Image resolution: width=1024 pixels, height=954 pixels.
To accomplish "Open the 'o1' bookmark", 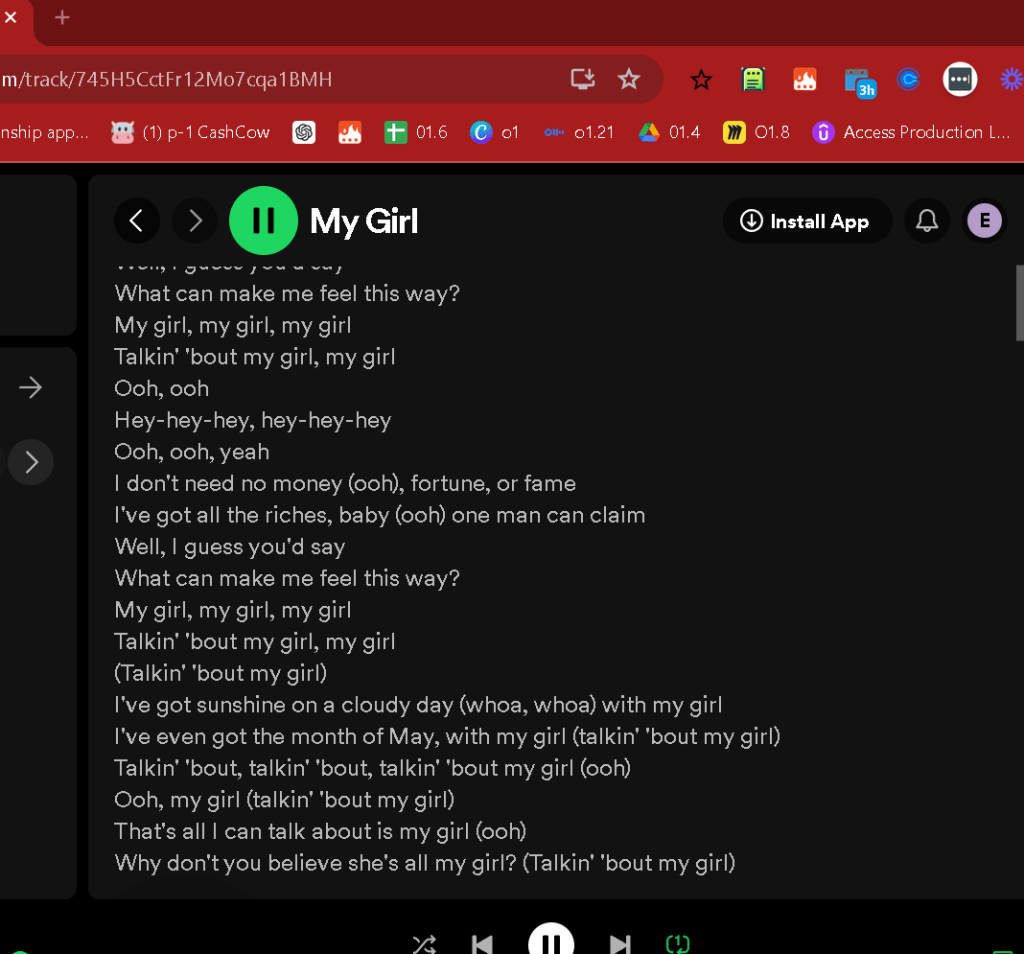I will pyautogui.click(x=494, y=133).
